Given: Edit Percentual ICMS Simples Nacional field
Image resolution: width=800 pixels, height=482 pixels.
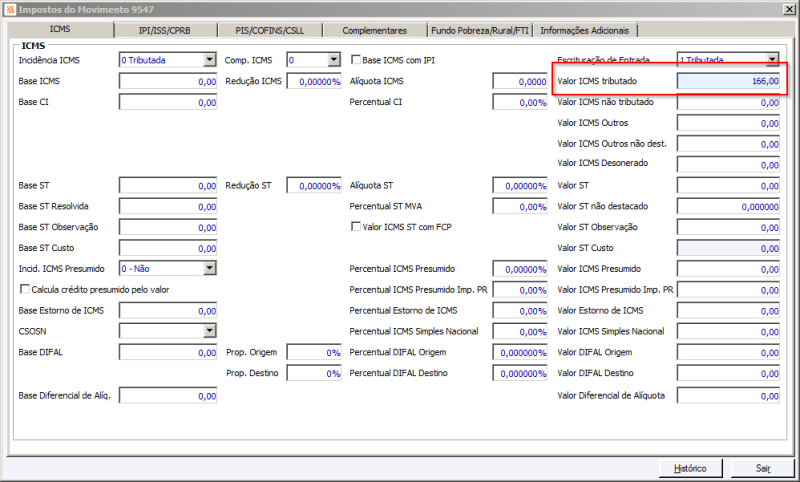Looking at the screenshot, I should click(520, 332).
